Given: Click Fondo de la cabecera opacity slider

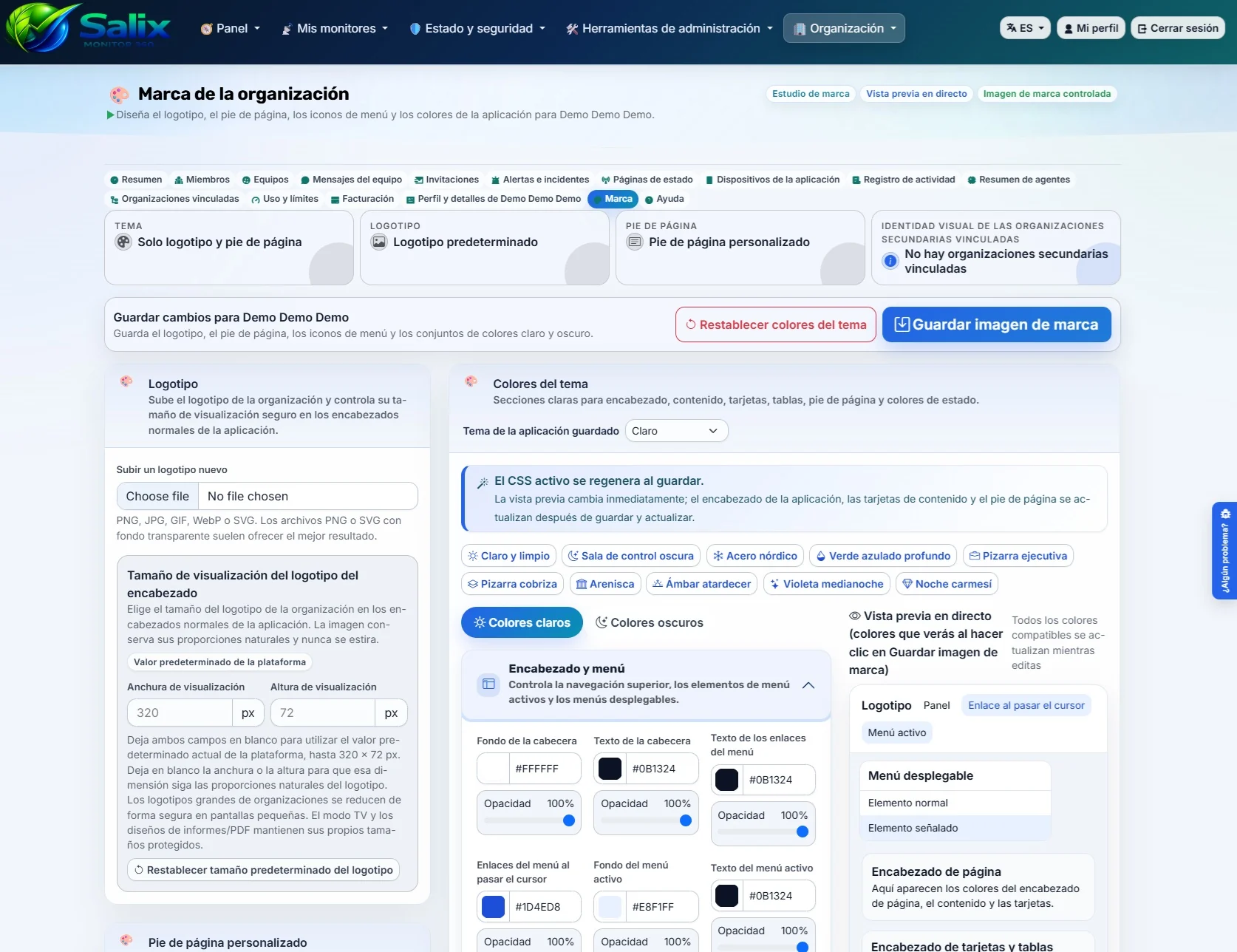Looking at the screenshot, I should tap(529, 820).
